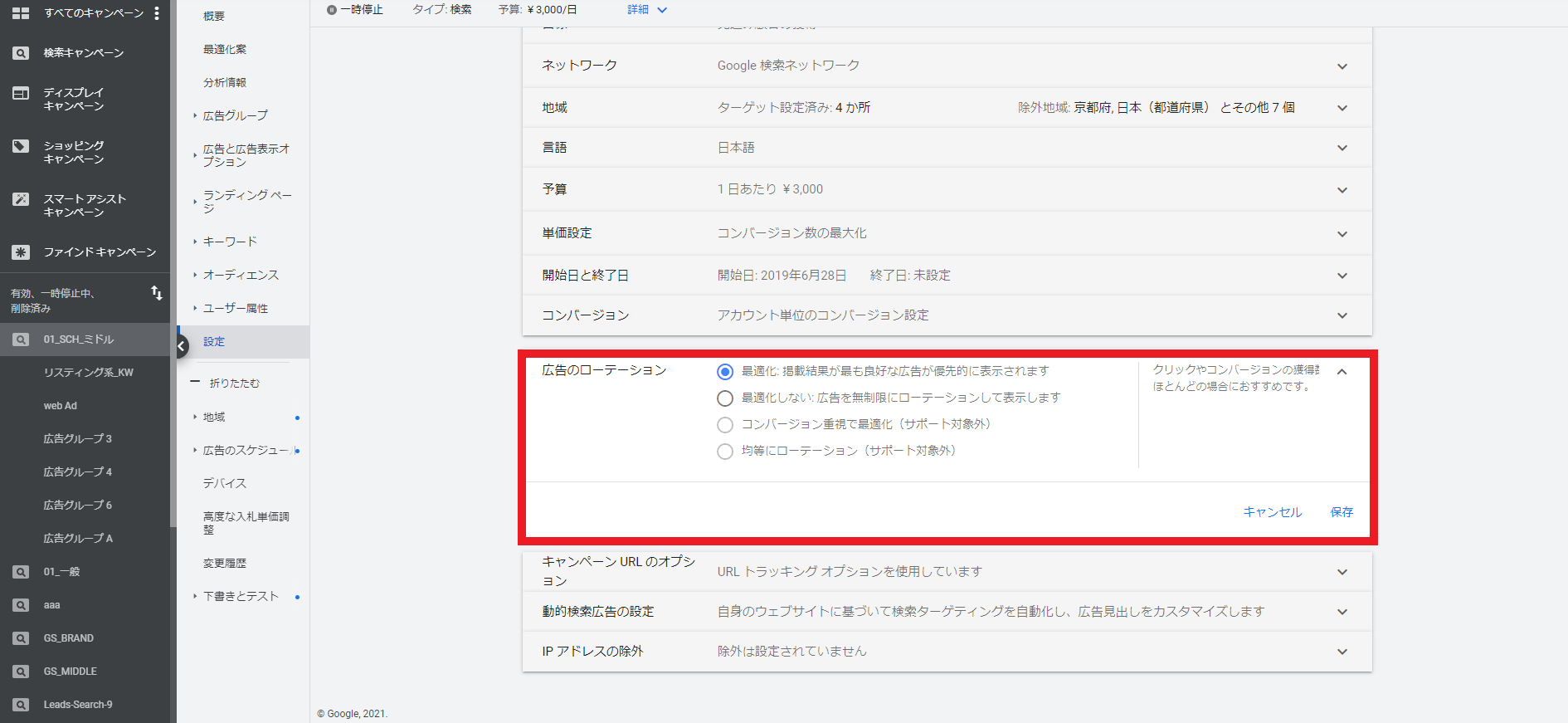Expand the 予算 settings row
The height and width of the screenshot is (723, 1568).
click(x=1342, y=190)
